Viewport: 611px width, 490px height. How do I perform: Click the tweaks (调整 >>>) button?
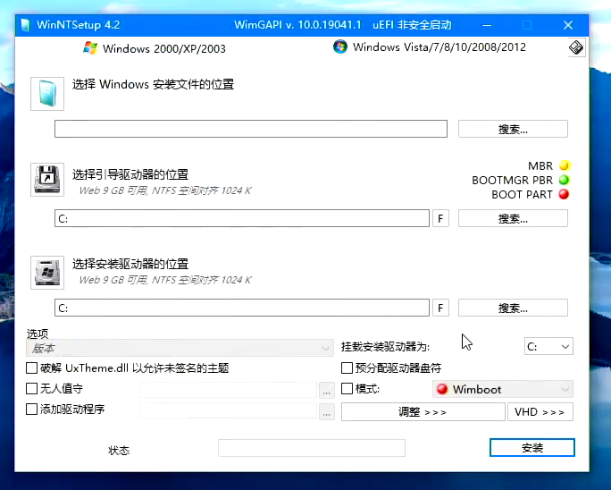pyautogui.click(x=423, y=412)
